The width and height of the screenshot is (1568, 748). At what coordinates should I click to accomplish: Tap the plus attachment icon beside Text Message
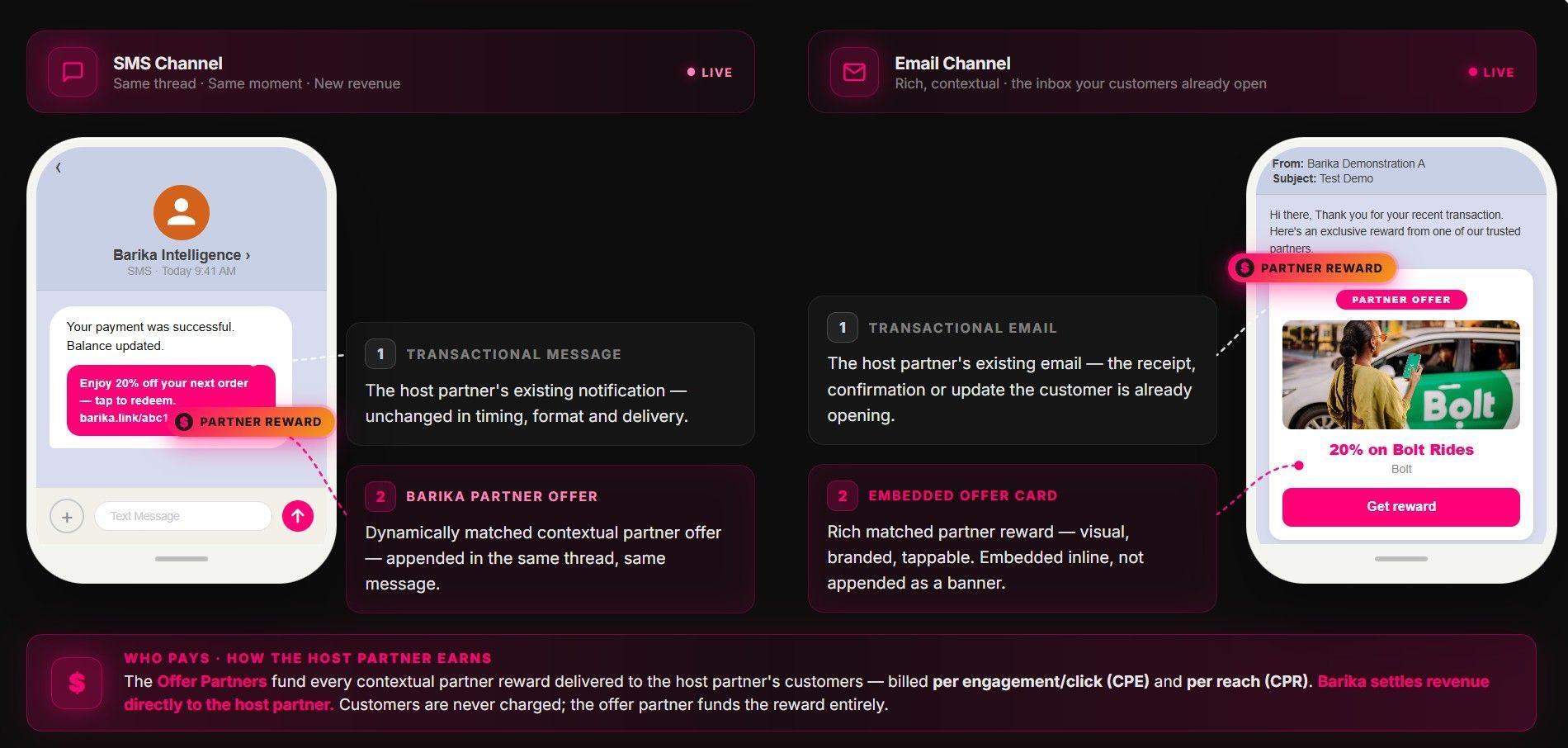[67, 517]
